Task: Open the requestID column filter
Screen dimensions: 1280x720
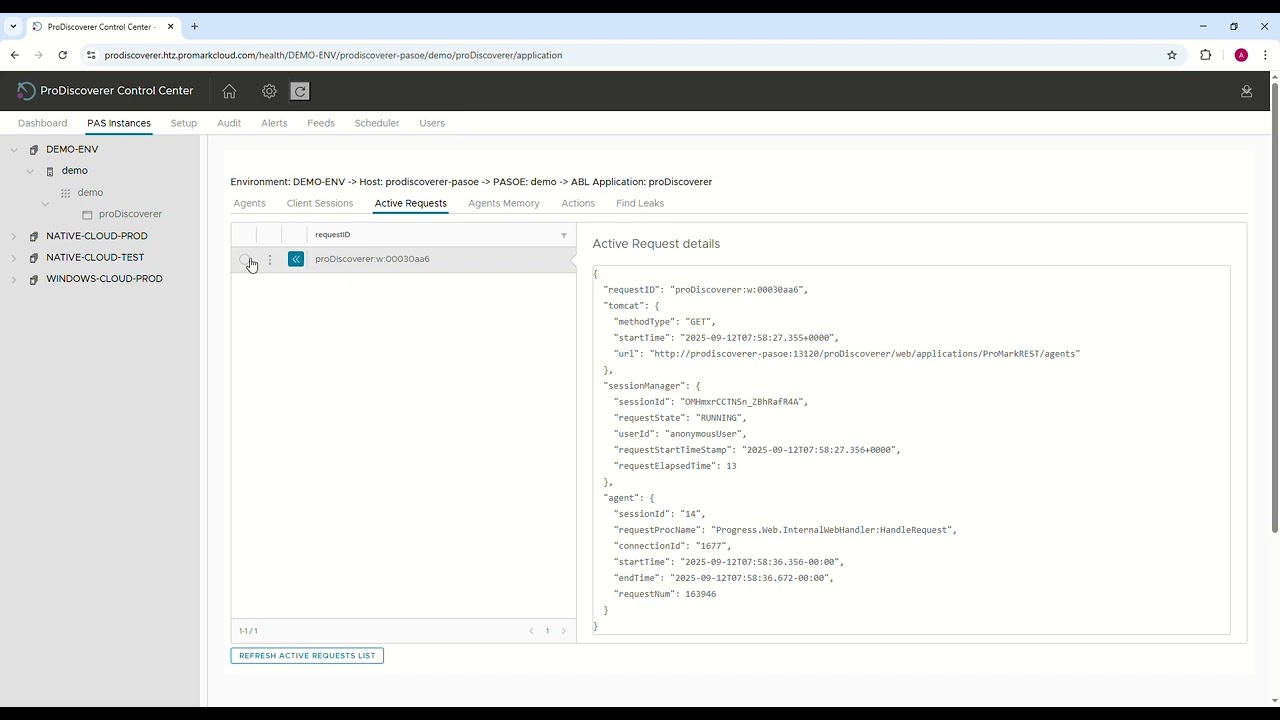Action: click(x=564, y=235)
